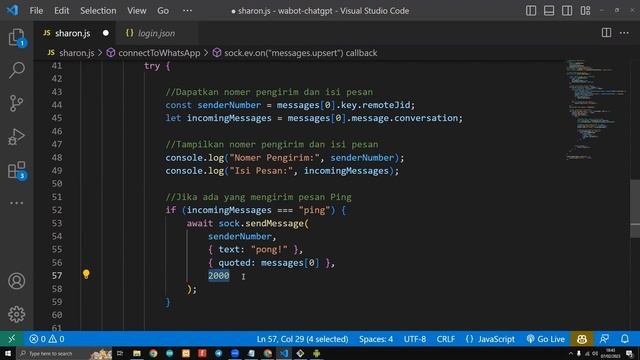640x360 pixels.
Task: Click the lightbulb code action on line 57
Action: [x=86, y=274]
